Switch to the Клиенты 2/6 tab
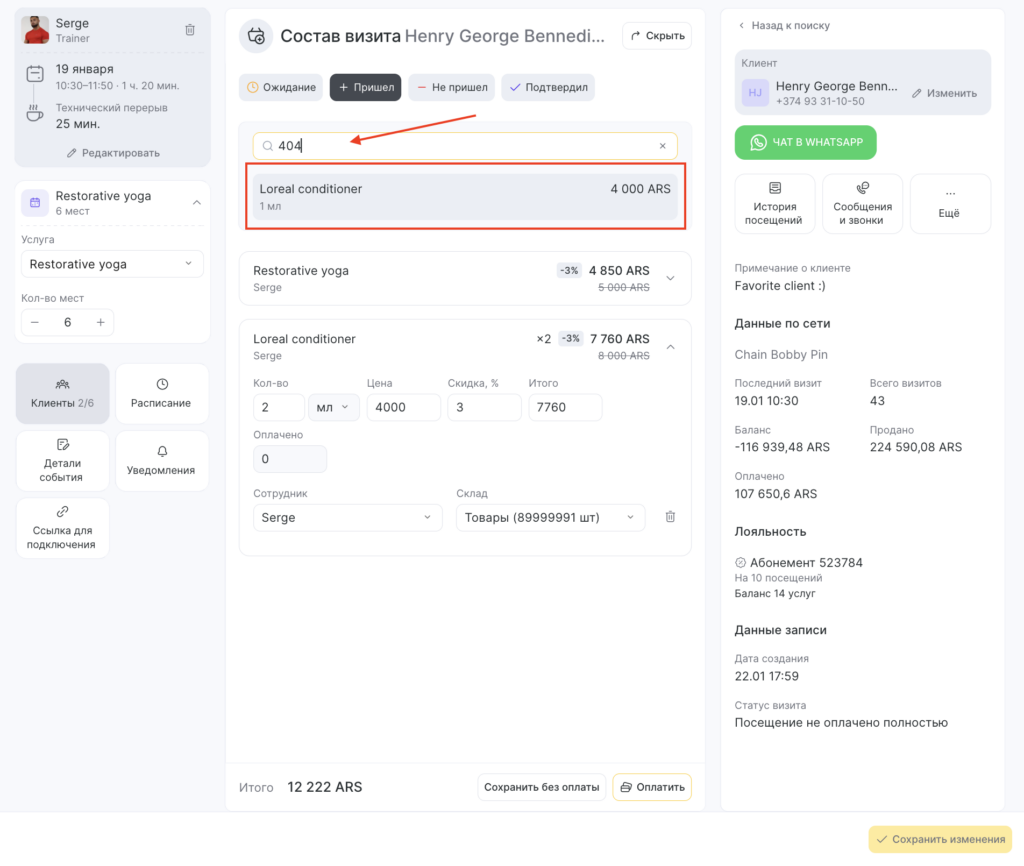Viewport: 1024px width, 866px height. coord(62,394)
